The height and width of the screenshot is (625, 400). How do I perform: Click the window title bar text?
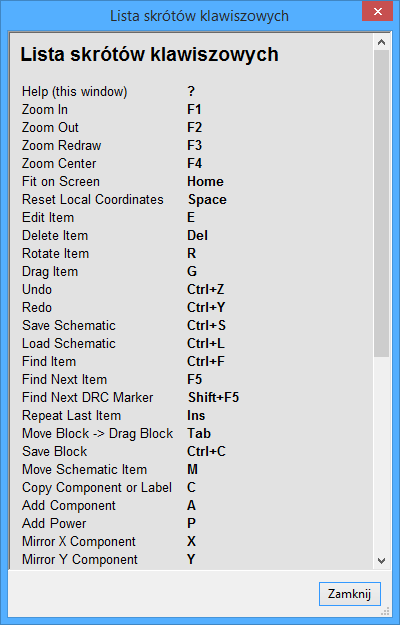(199, 16)
